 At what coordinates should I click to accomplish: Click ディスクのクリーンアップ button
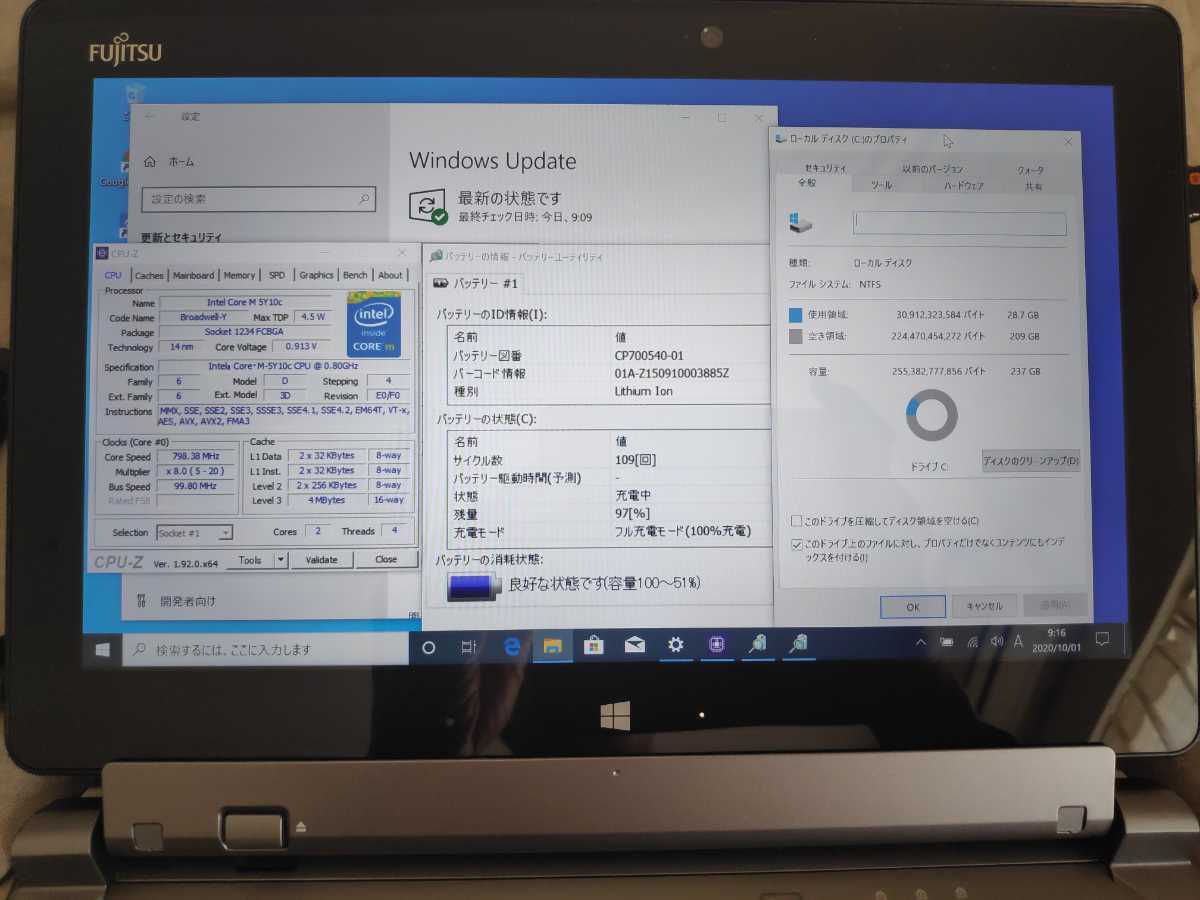(x=1030, y=462)
